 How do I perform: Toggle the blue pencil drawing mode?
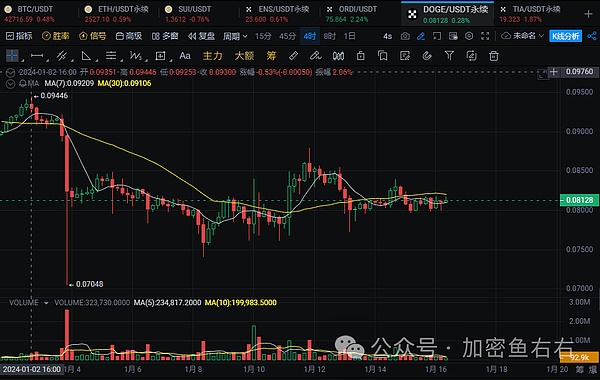[x=421, y=36]
